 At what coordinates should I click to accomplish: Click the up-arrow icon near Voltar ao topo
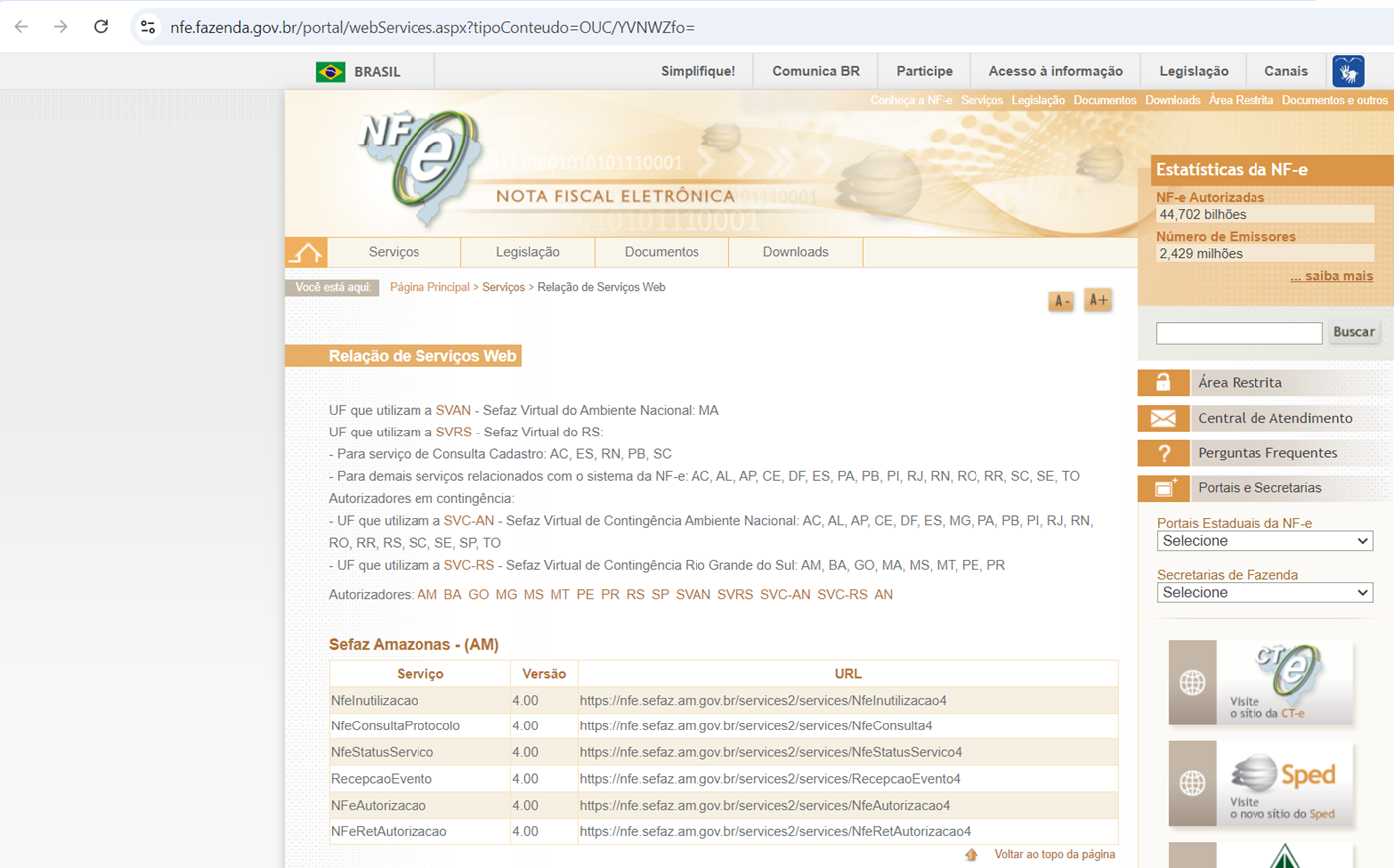point(971,855)
